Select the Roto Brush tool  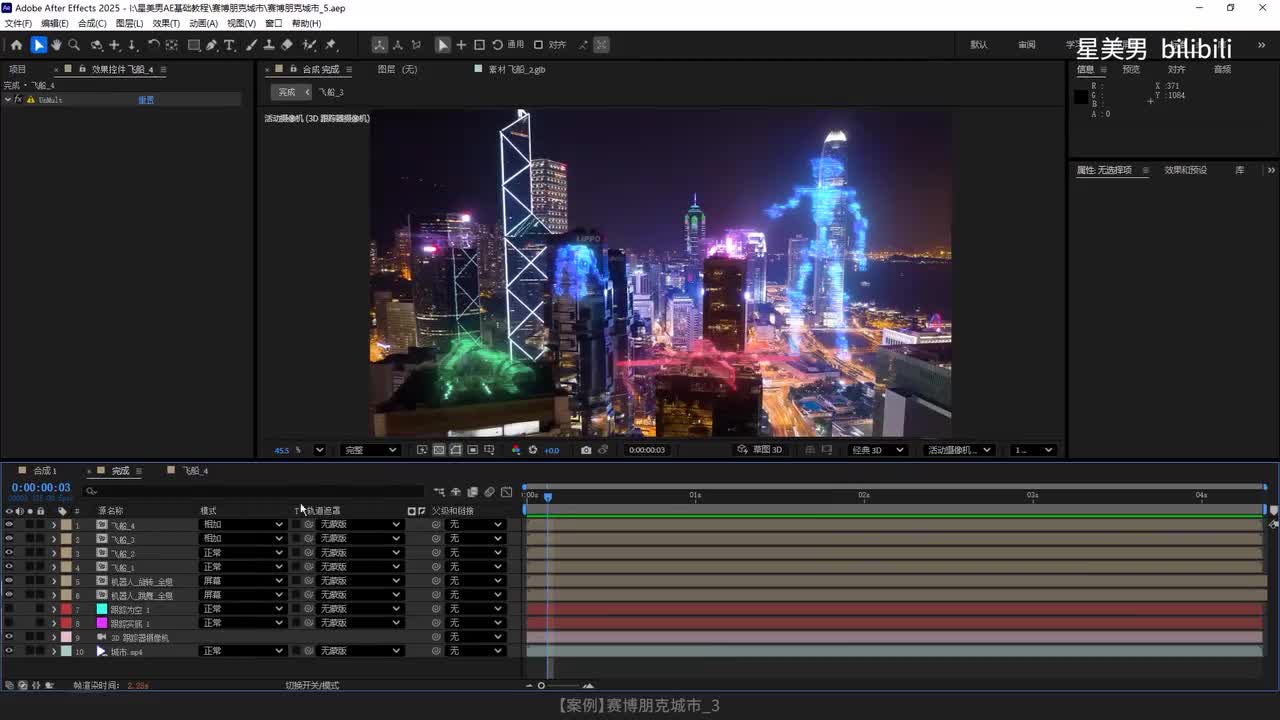[310, 45]
